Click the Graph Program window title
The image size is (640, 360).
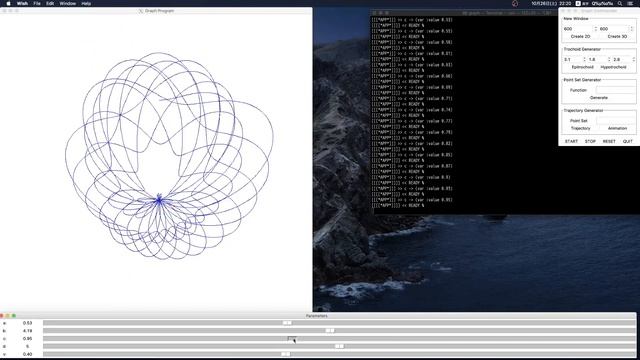pyautogui.click(x=159, y=11)
